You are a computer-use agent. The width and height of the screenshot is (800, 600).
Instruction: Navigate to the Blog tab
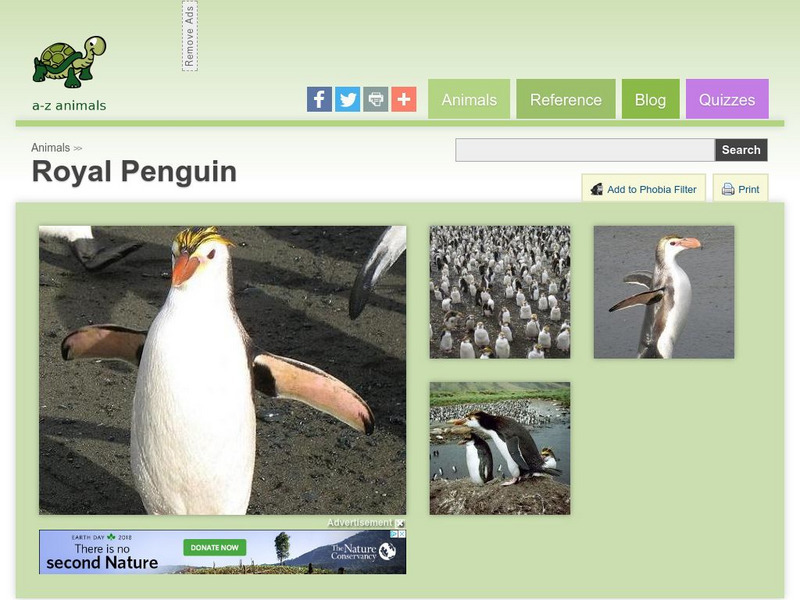coord(650,100)
